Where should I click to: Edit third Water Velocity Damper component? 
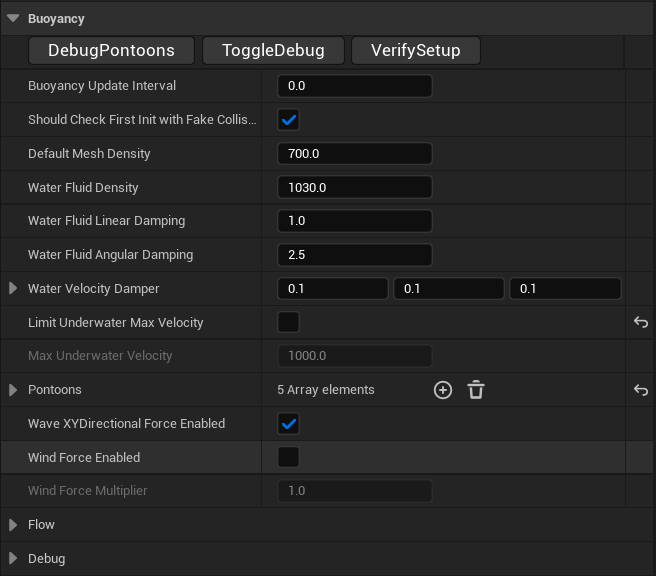(565, 289)
